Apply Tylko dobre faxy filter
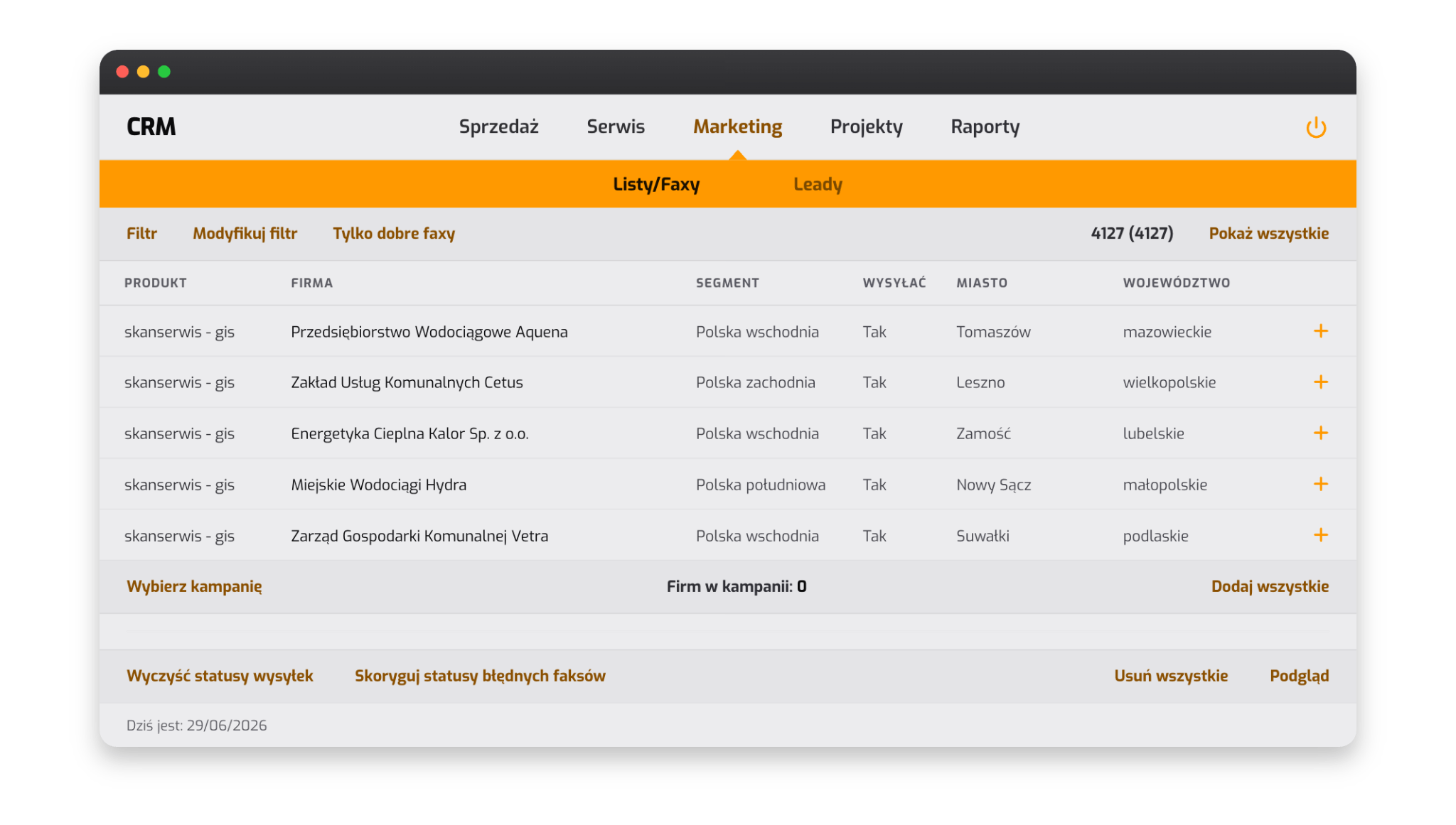Viewport: 1456px width, 825px height. (394, 234)
